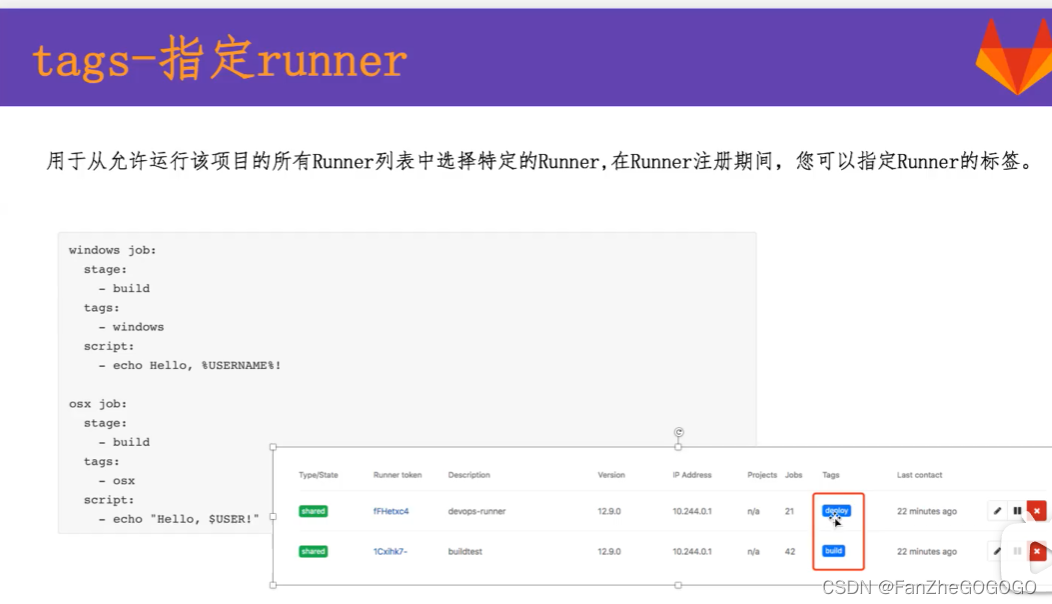Click the Runner token column header
Image resolution: width=1052 pixels, height=604 pixels.
click(397, 475)
